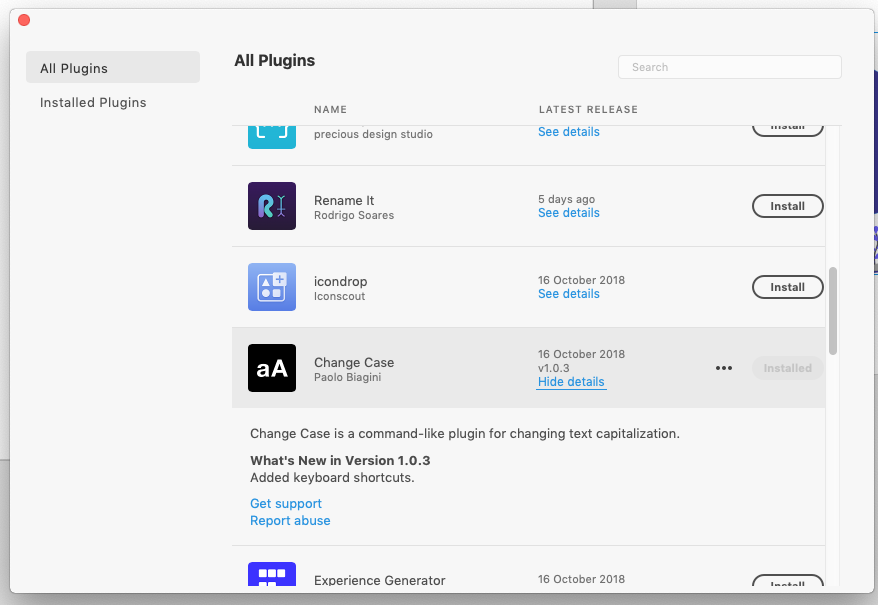Collapse Change Case with Hide details
The image size is (878, 605).
click(x=571, y=382)
